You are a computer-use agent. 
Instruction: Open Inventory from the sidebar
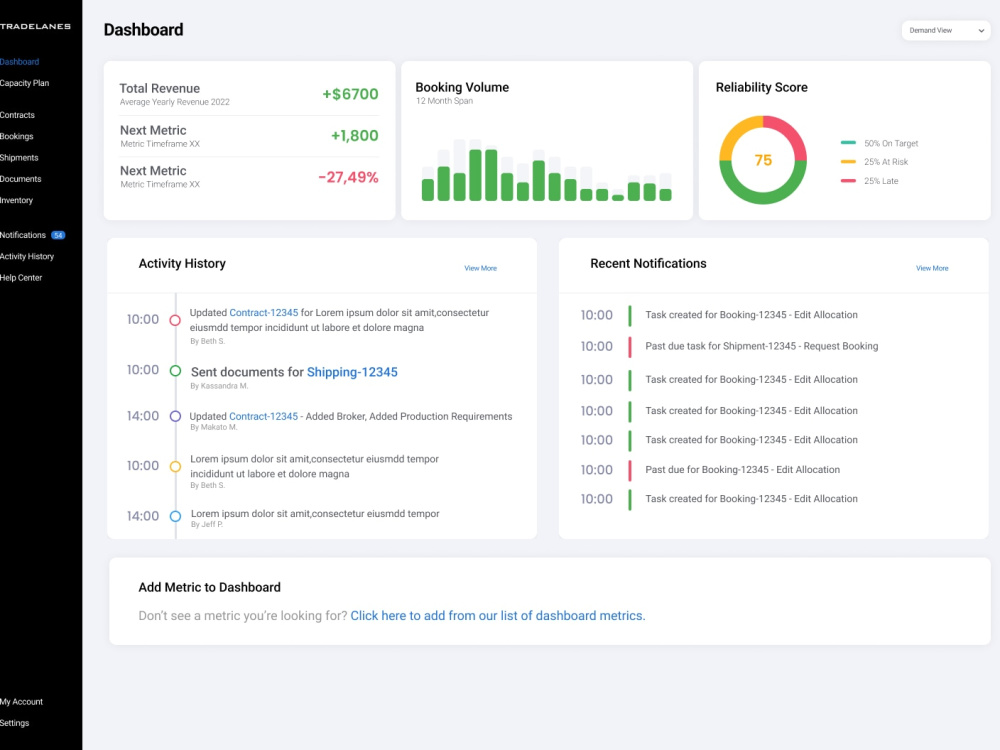pyautogui.click(x=17, y=200)
